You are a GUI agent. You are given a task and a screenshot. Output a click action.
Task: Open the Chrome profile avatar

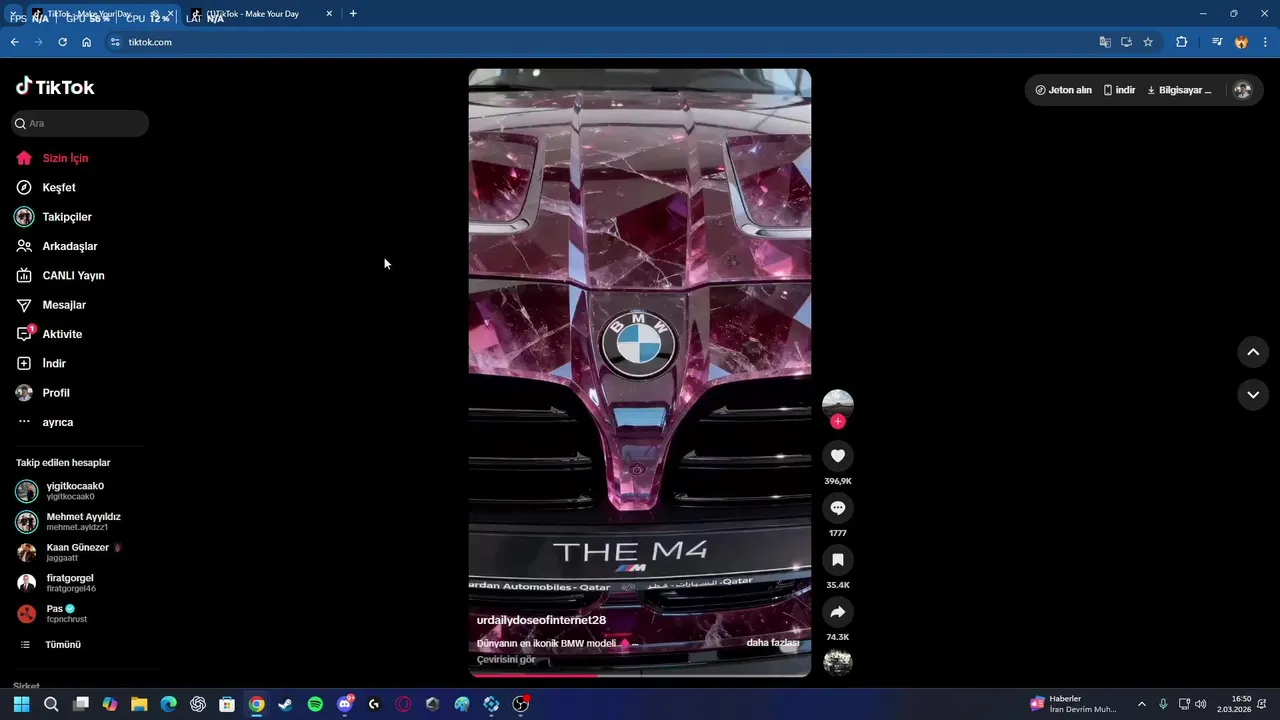click(1241, 42)
